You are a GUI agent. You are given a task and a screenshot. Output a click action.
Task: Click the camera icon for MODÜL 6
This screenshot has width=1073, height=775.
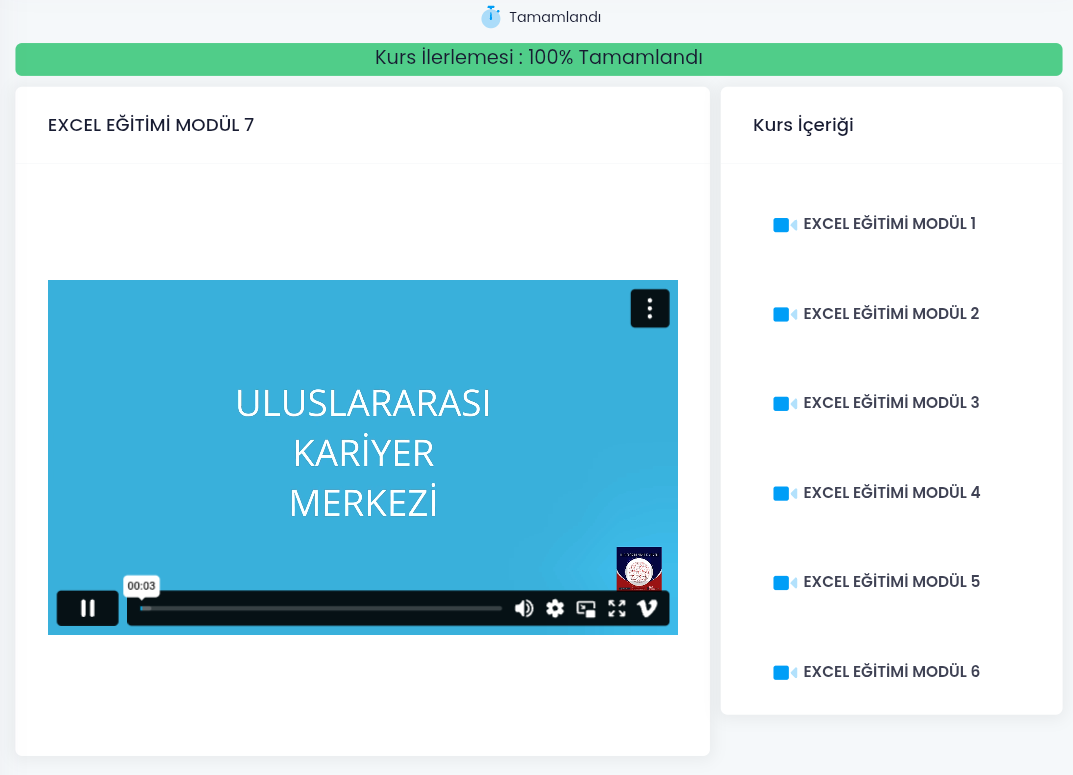coord(785,672)
